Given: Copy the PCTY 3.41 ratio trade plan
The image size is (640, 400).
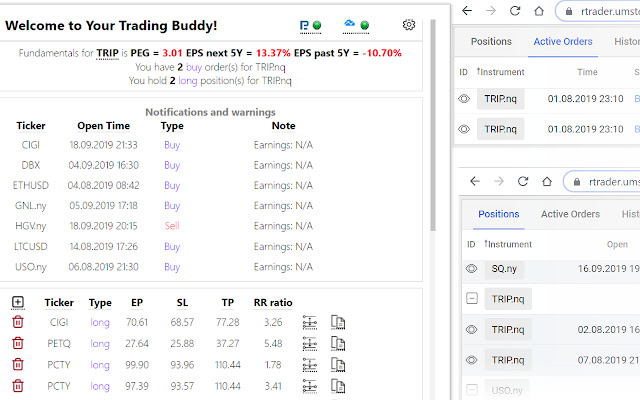Looking at the screenshot, I should [338, 386].
